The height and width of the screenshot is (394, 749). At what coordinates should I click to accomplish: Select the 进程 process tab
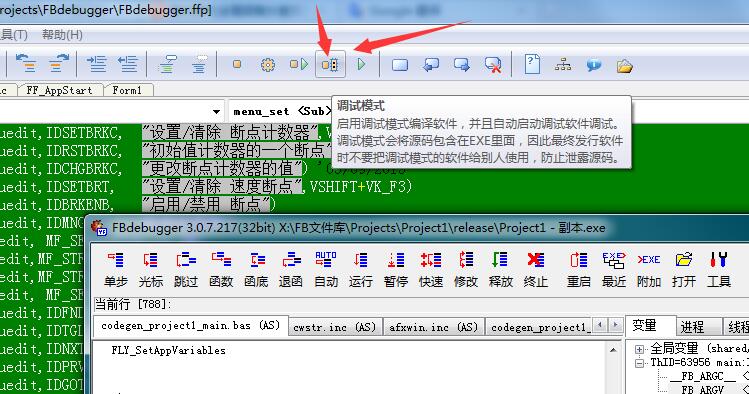click(x=692, y=327)
